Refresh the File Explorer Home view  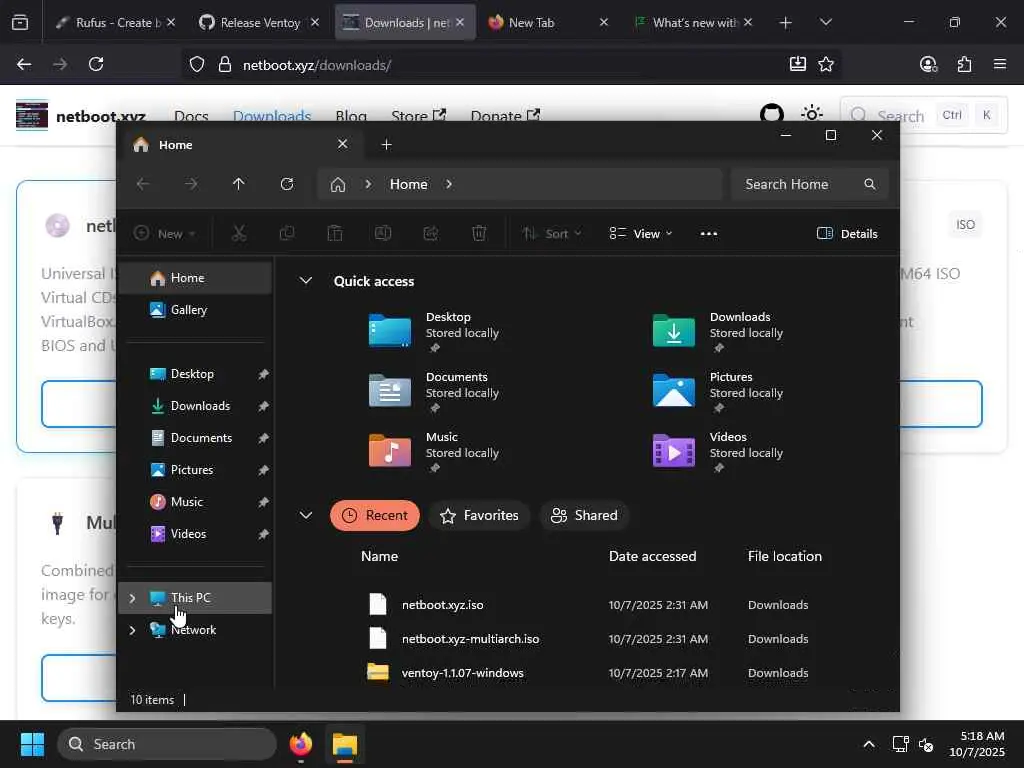pos(287,184)
